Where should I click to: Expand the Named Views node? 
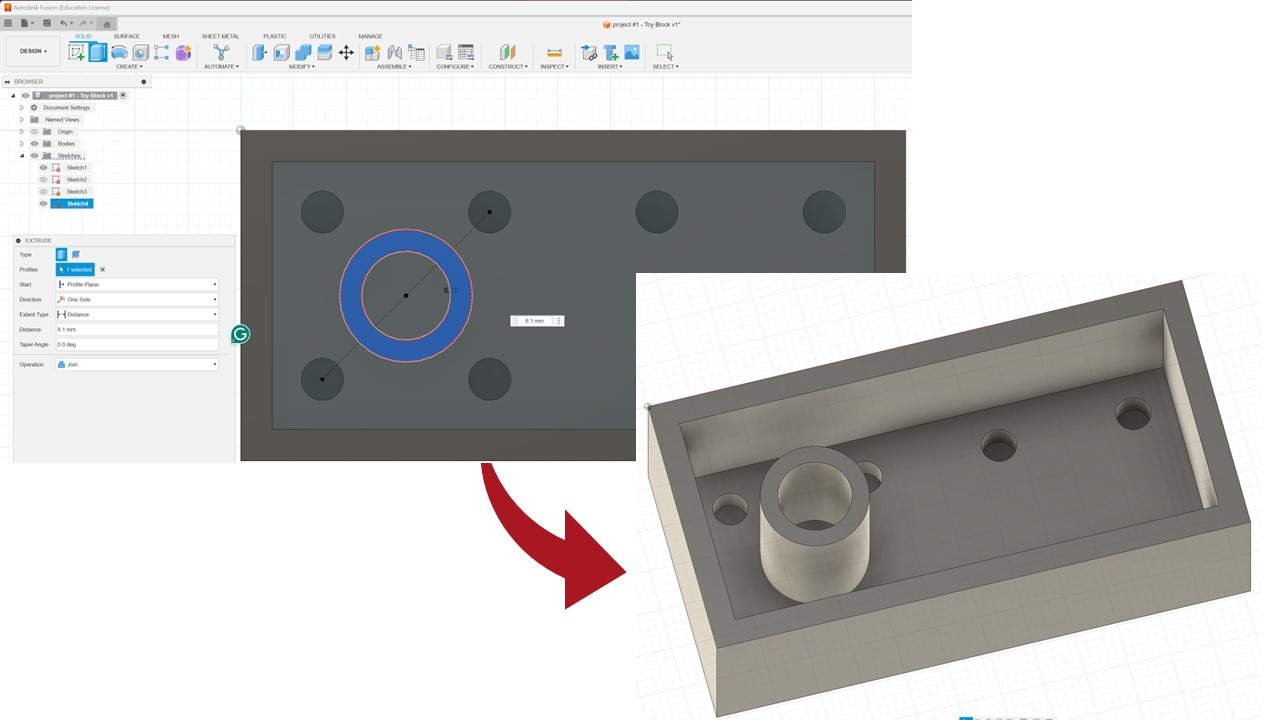click(22, 120)
